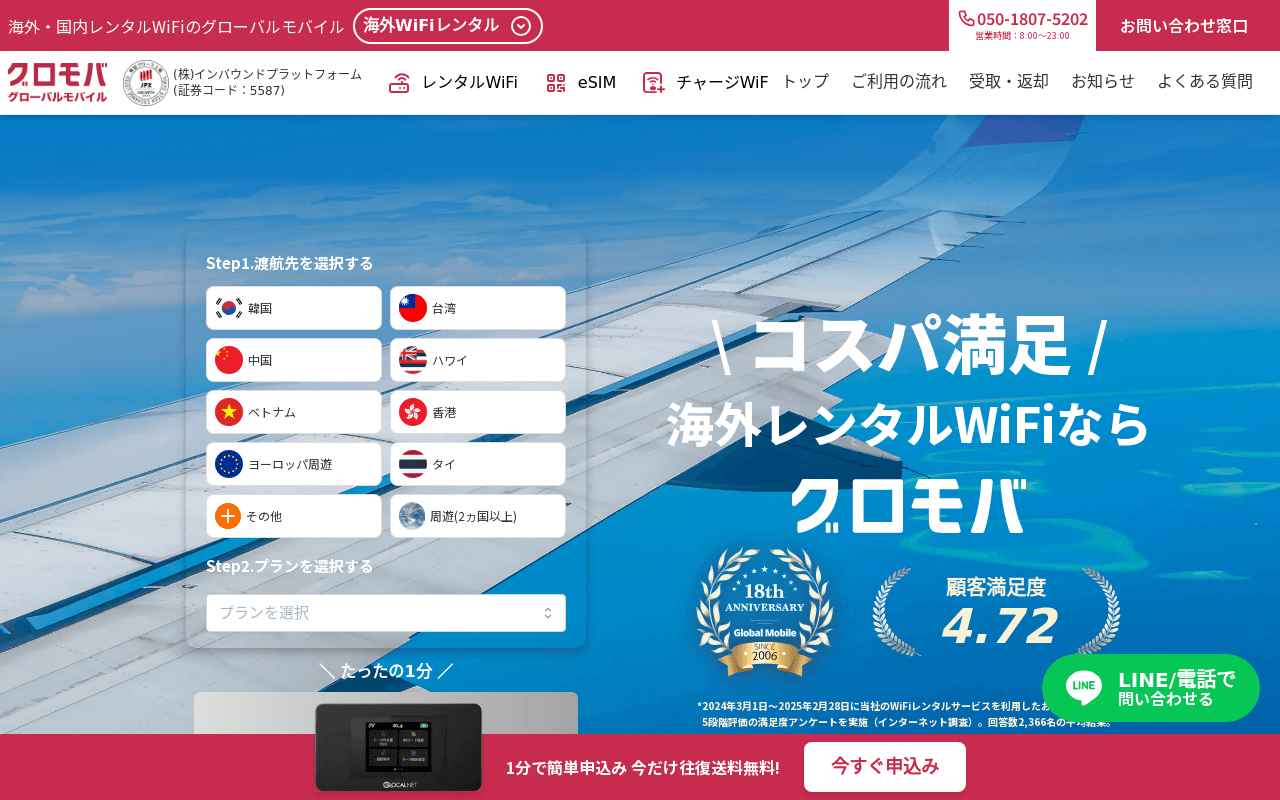Viewport: 1280px width, 800px height.
Task: Click the 海外レンタルWiFiなら headline text
Action: pyautogui.click(x=909, y=424)
